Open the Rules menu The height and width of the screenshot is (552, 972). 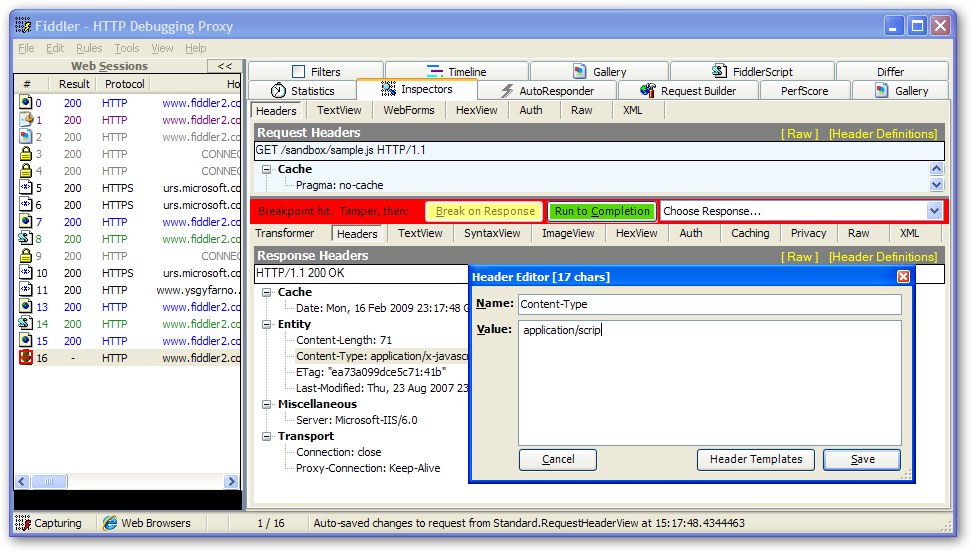coord(89,48)
